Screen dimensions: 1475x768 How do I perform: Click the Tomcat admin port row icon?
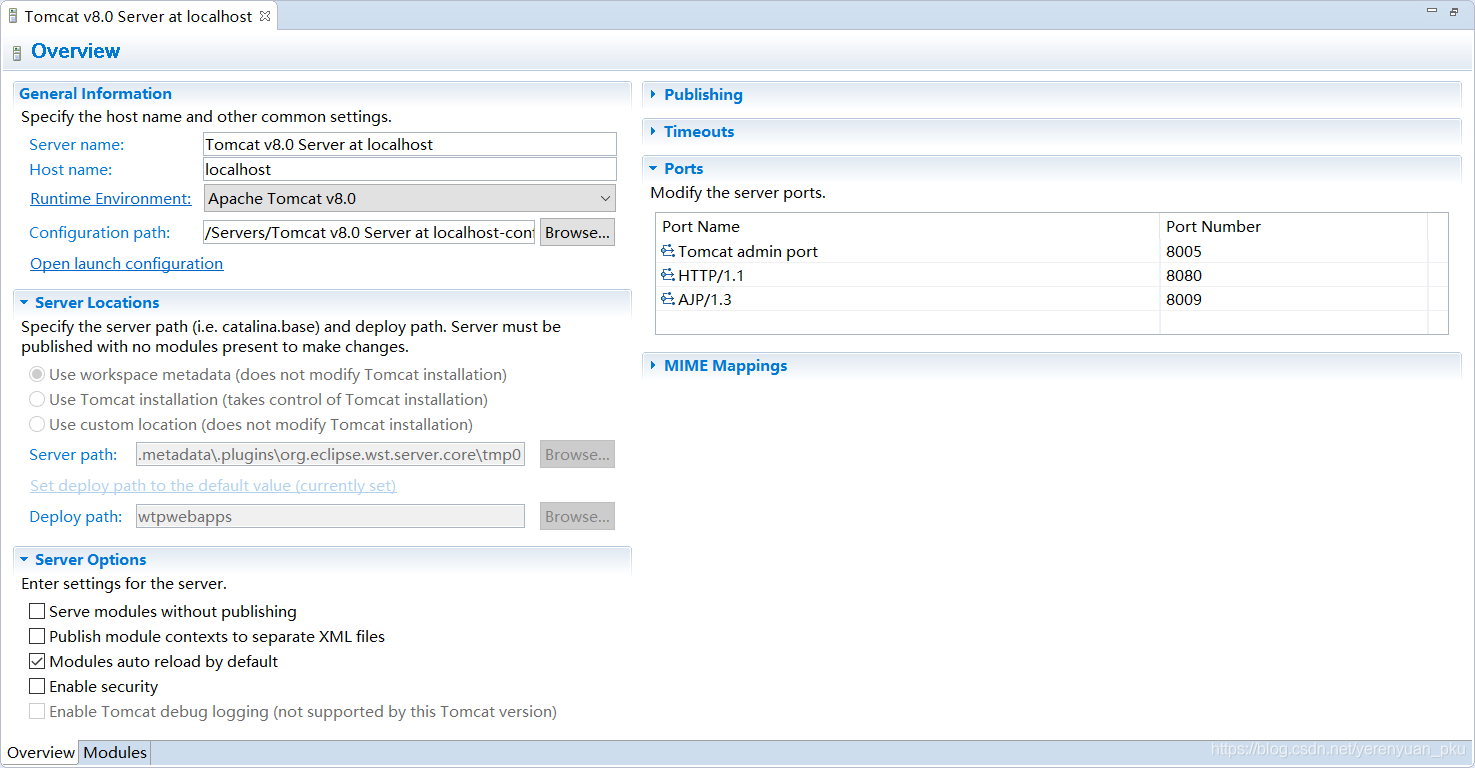coord(668,251)
